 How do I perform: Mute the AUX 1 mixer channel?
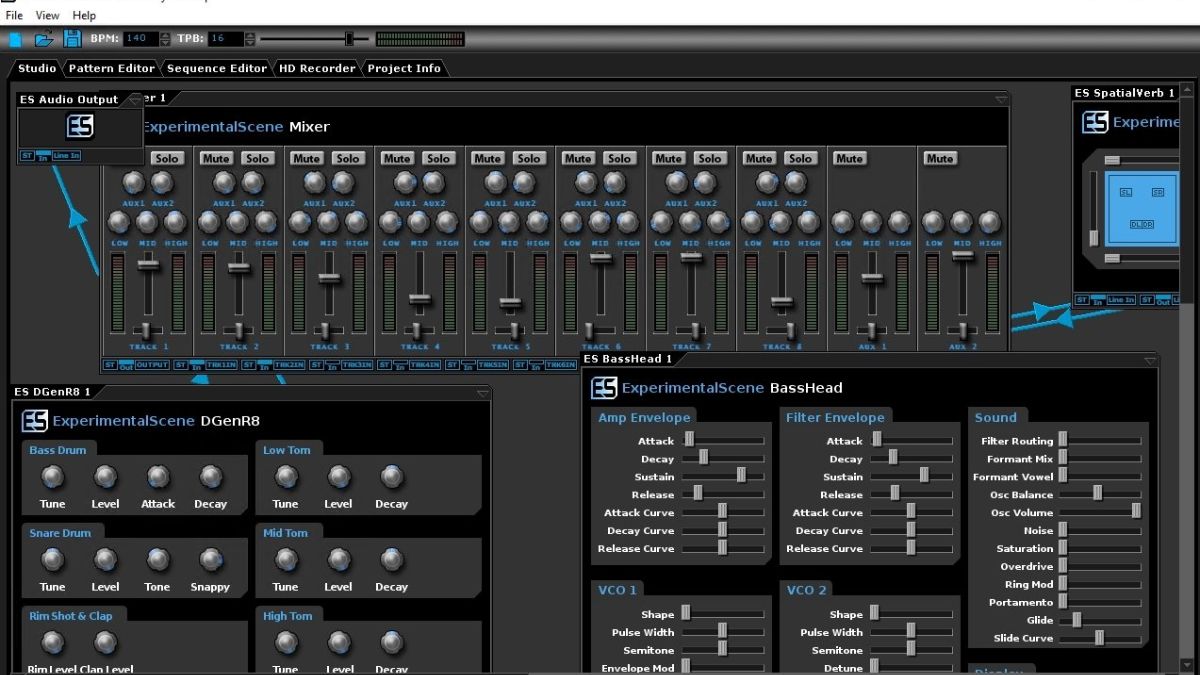849,158
